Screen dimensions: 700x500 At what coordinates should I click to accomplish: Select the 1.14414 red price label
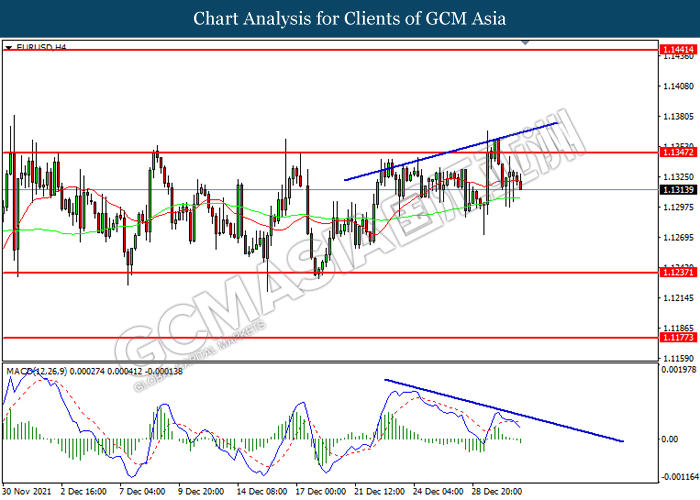pyautogui.click(x=678, y=50)
